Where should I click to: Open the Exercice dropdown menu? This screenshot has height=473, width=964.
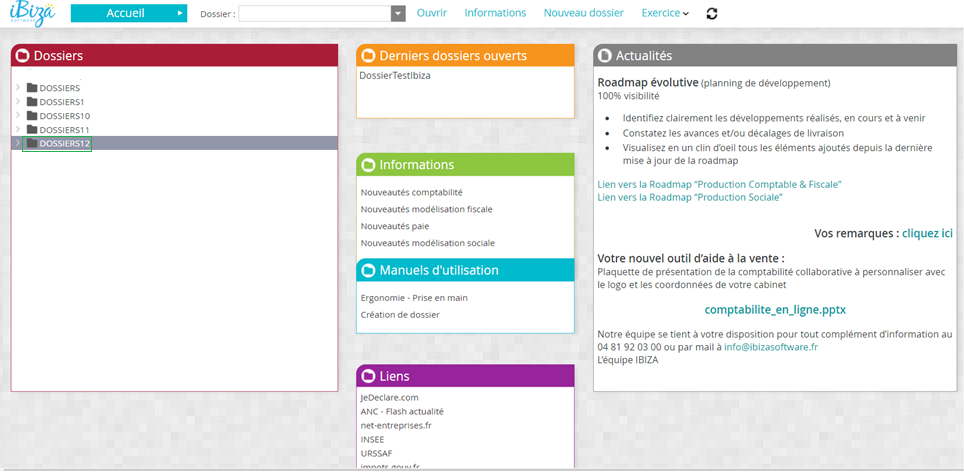[x=665, y=14]
